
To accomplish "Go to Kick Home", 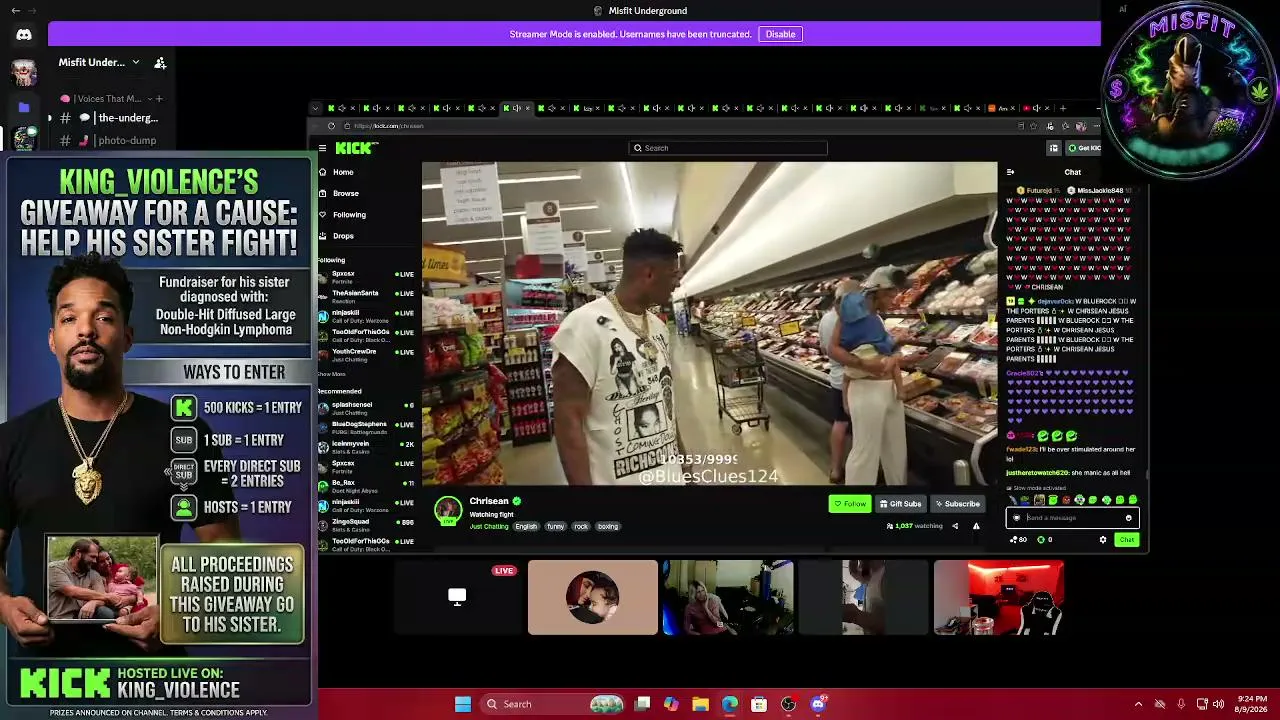I will [x=343, y=172].
